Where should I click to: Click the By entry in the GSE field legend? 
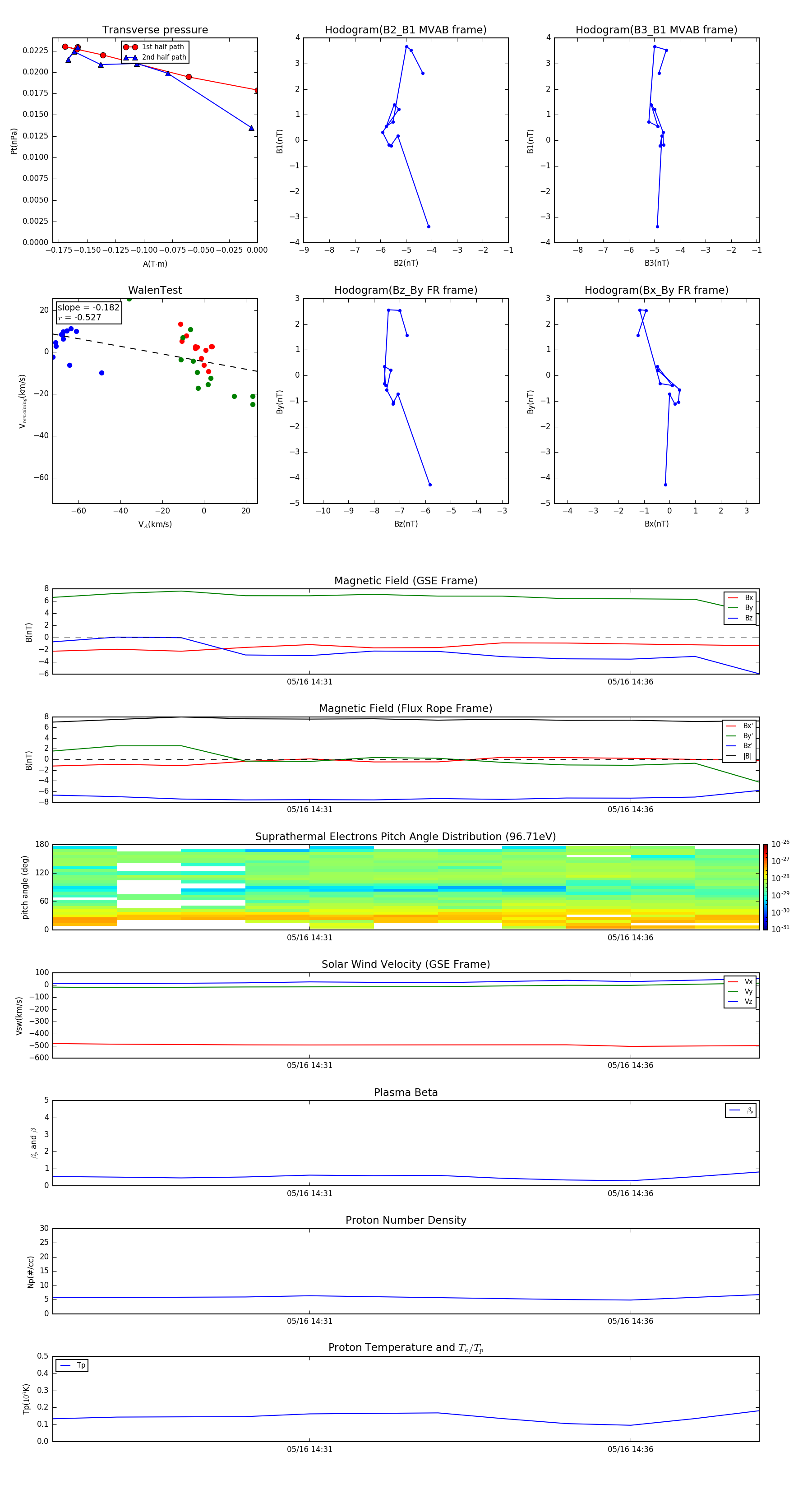[x=740, y=608]
